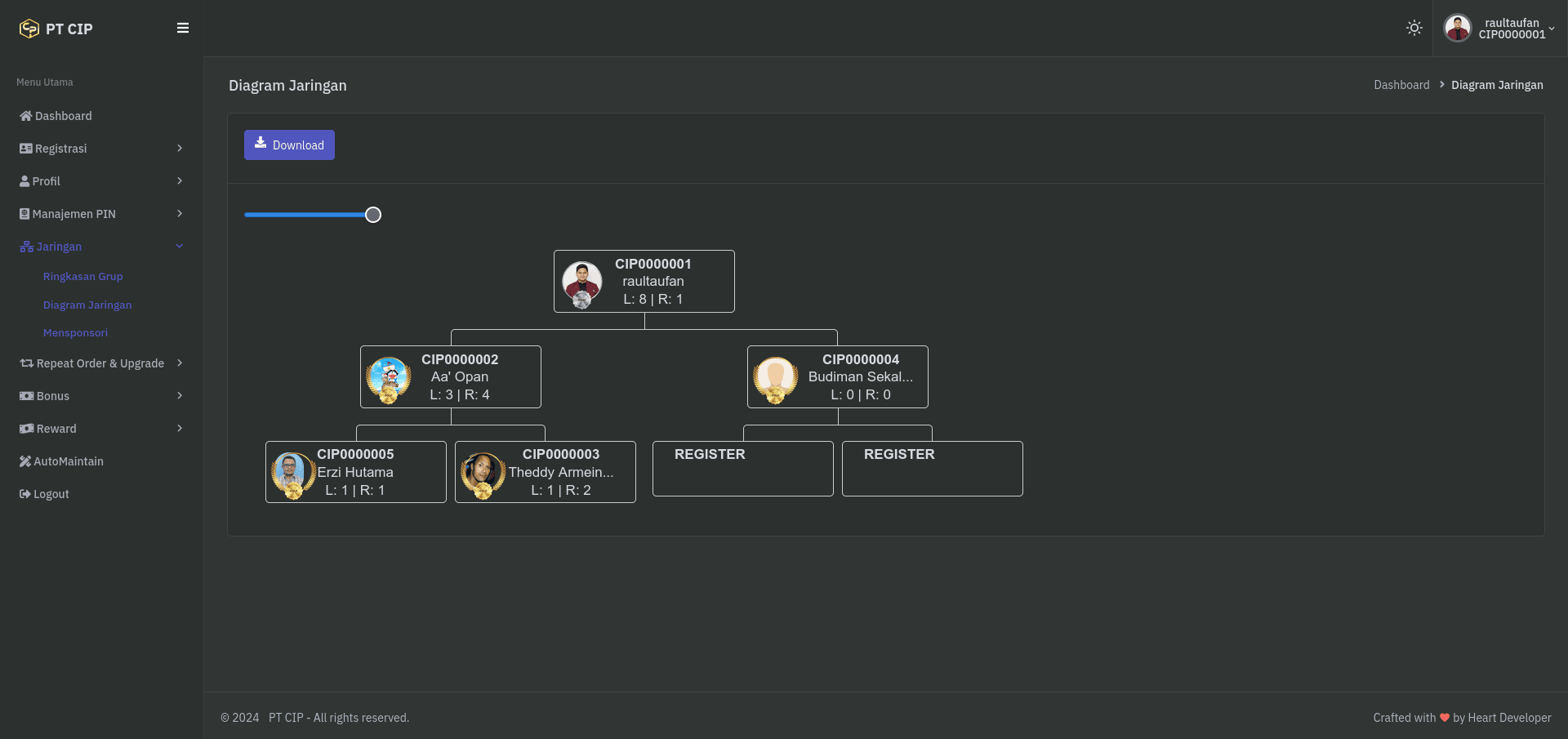The image size is (1568, 739).
Task: Select the Mensponsori submenu link
Action: [x=75, y=333]
